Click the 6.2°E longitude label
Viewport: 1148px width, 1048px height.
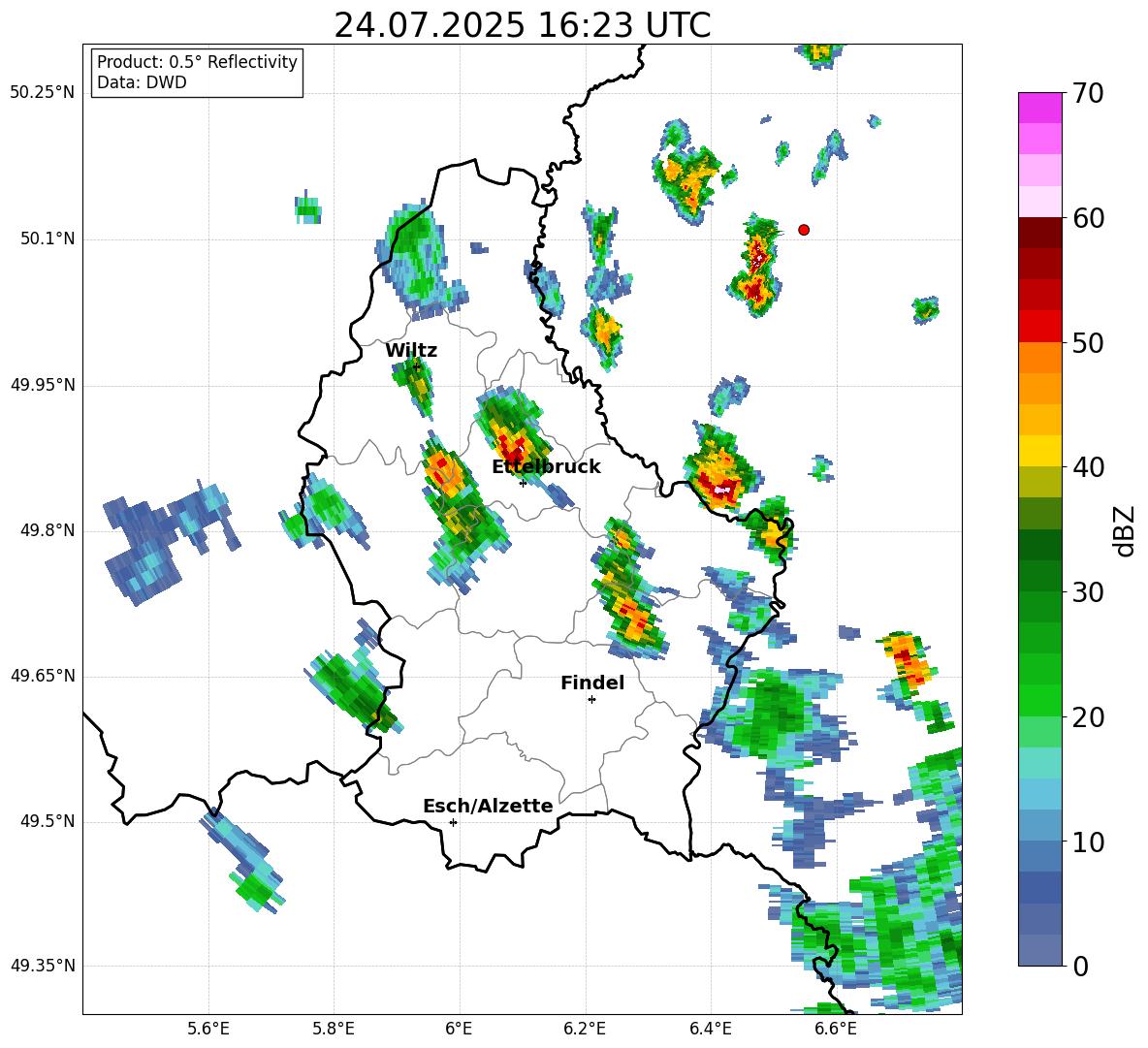[585, 1030]
